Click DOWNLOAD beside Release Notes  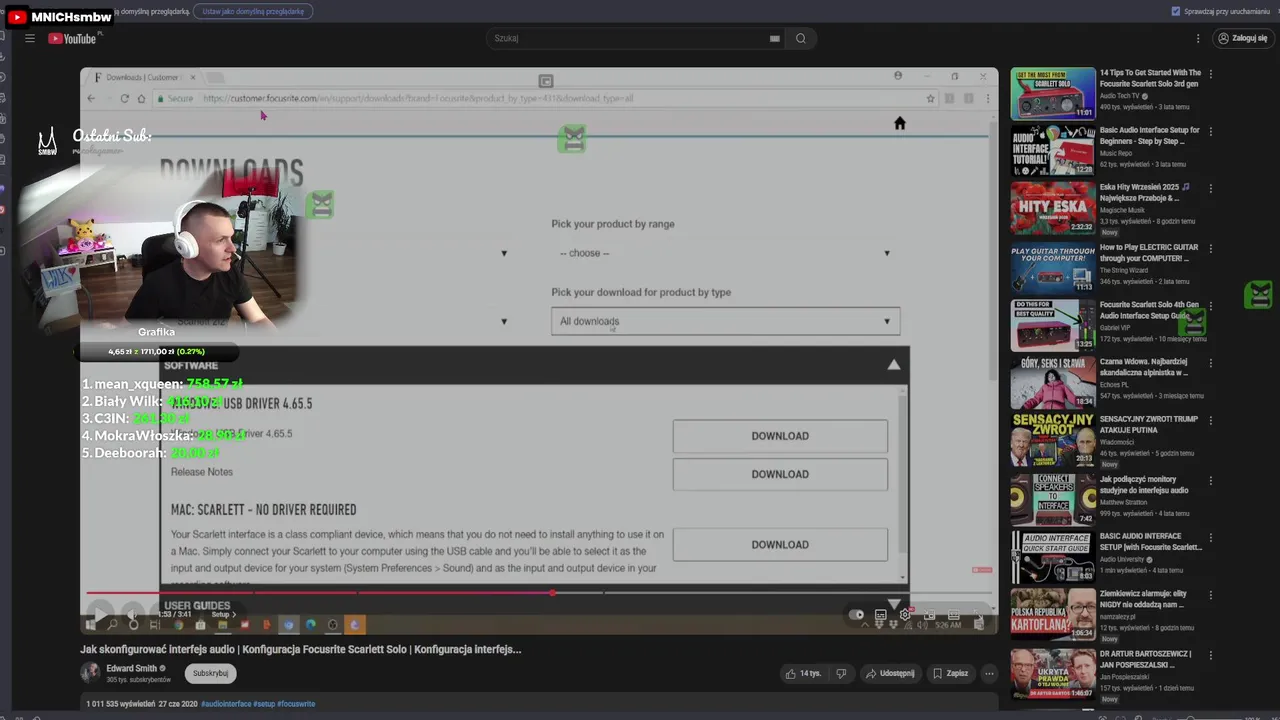click(x=780, y=474)
